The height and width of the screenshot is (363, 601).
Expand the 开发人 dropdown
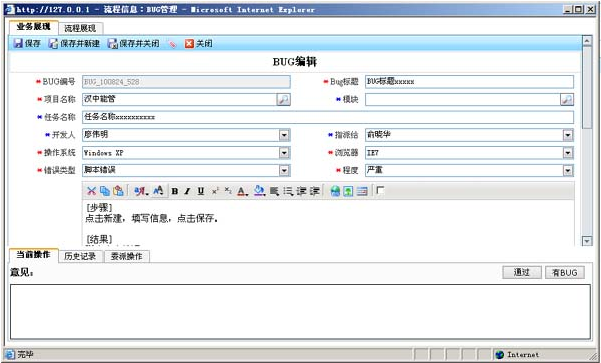click(284, 135)
